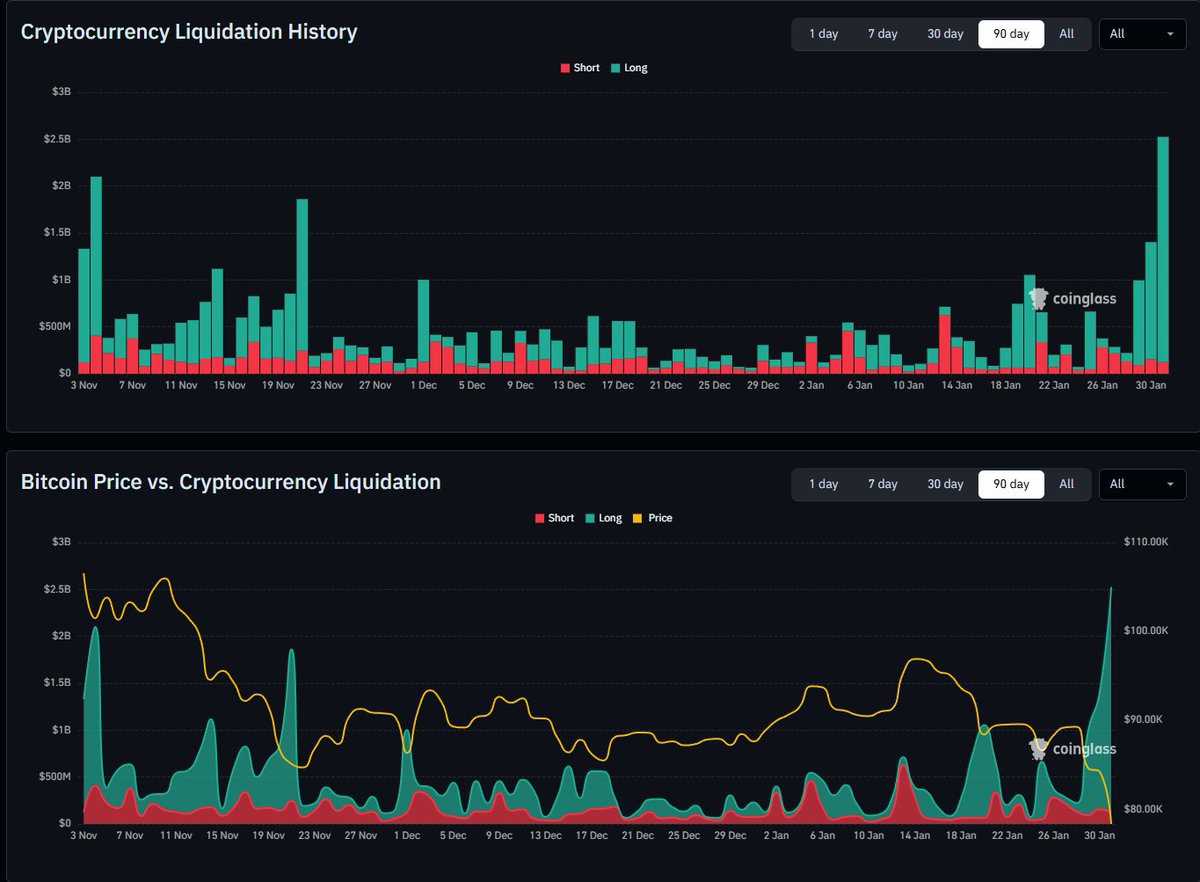Select 7 day range in Liquidation History
This screenshot has height=882, width=1200.
click(883, 34)
